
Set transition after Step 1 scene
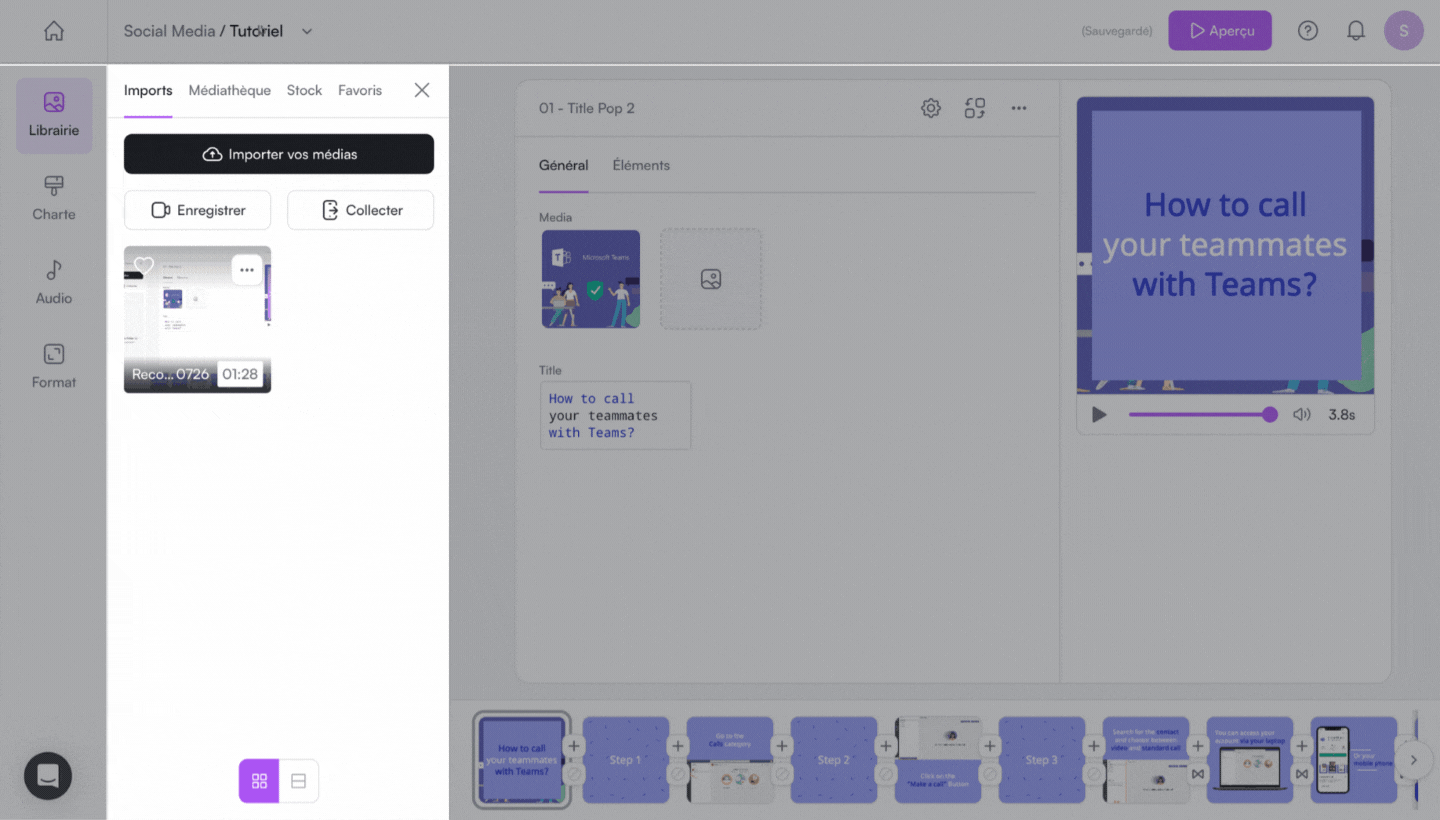[x=678, y=774]
